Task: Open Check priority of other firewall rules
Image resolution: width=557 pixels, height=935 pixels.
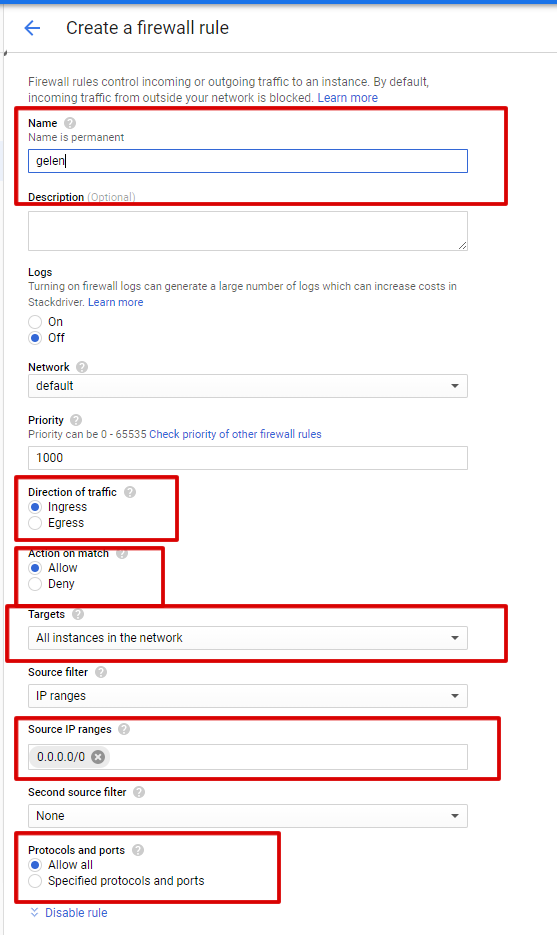Action: 235,434
